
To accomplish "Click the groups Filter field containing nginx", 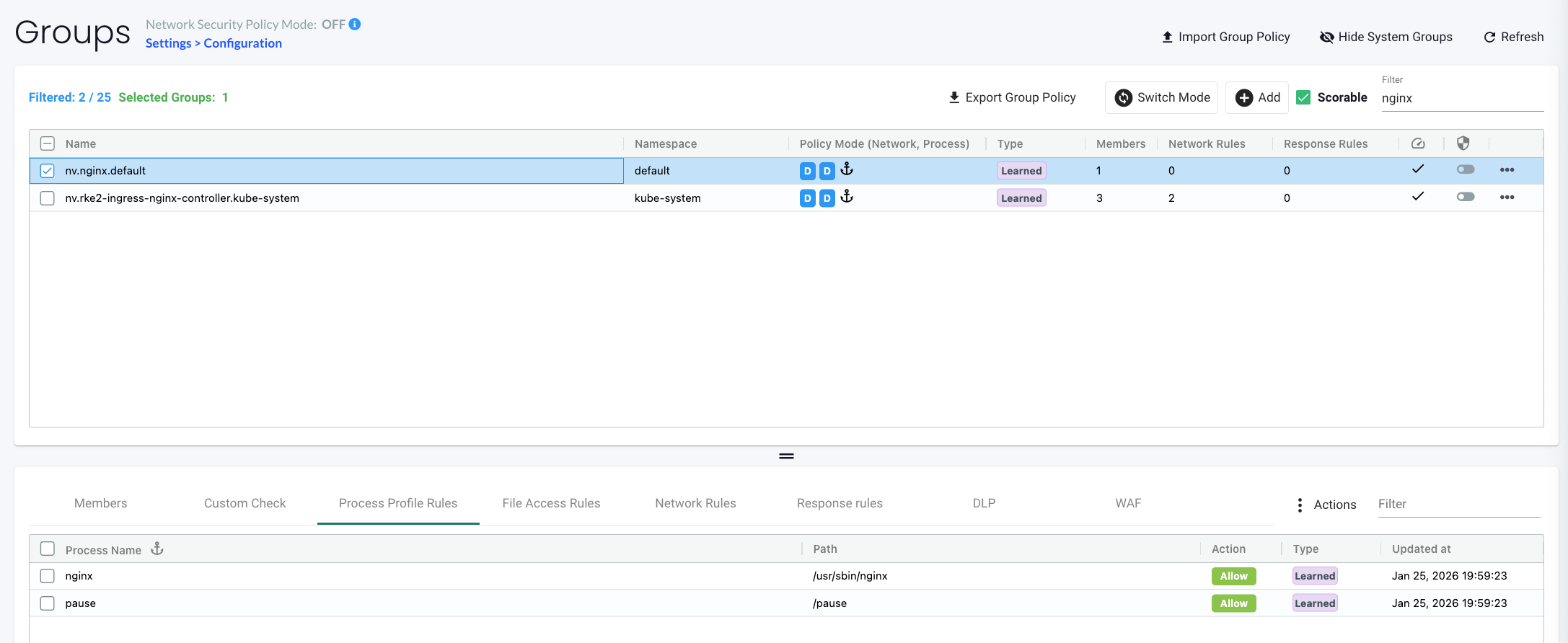I will click(1461, 99).
